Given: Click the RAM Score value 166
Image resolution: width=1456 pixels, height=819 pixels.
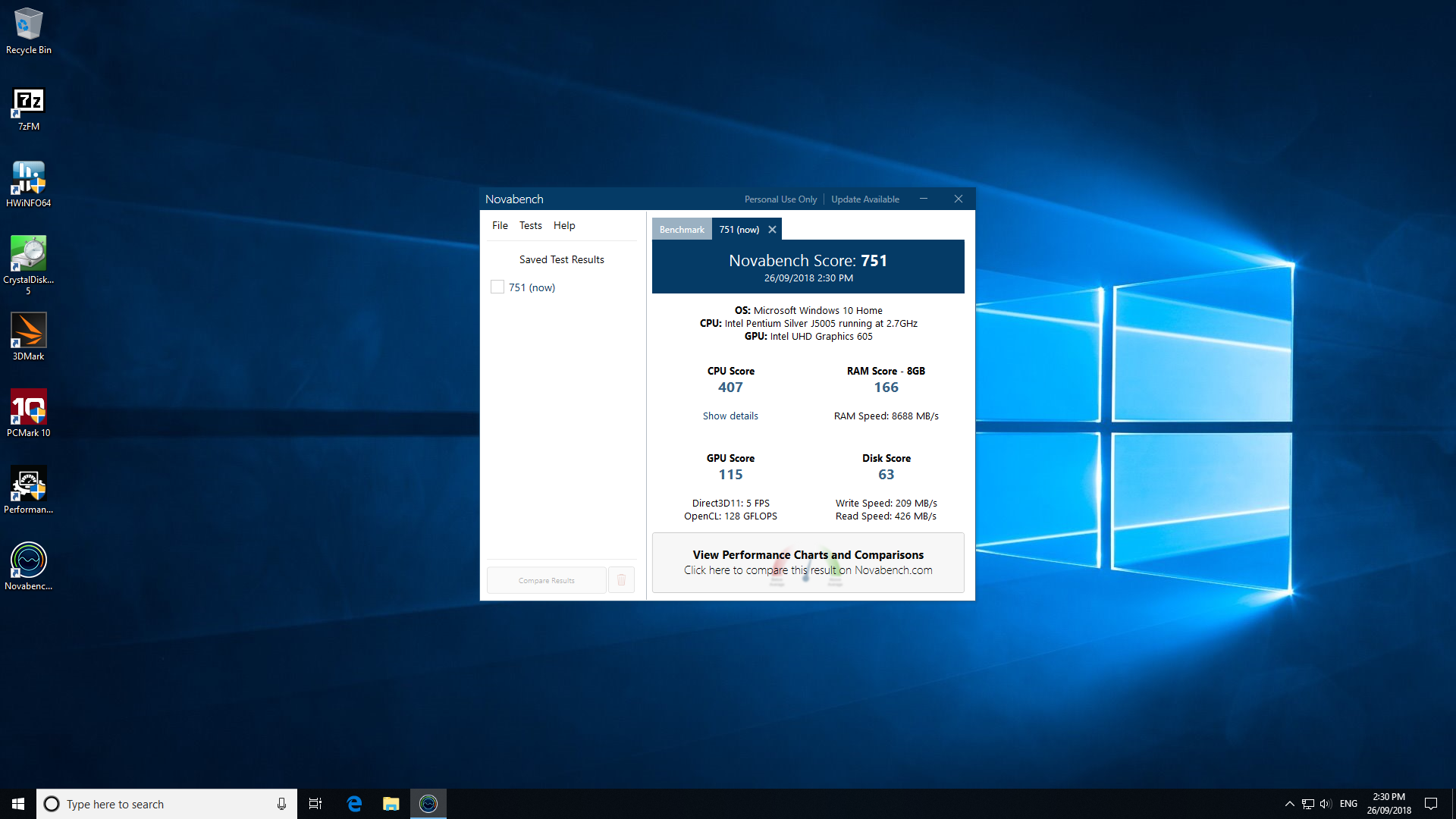Looking at the screenshot, I should click(886, 388).
